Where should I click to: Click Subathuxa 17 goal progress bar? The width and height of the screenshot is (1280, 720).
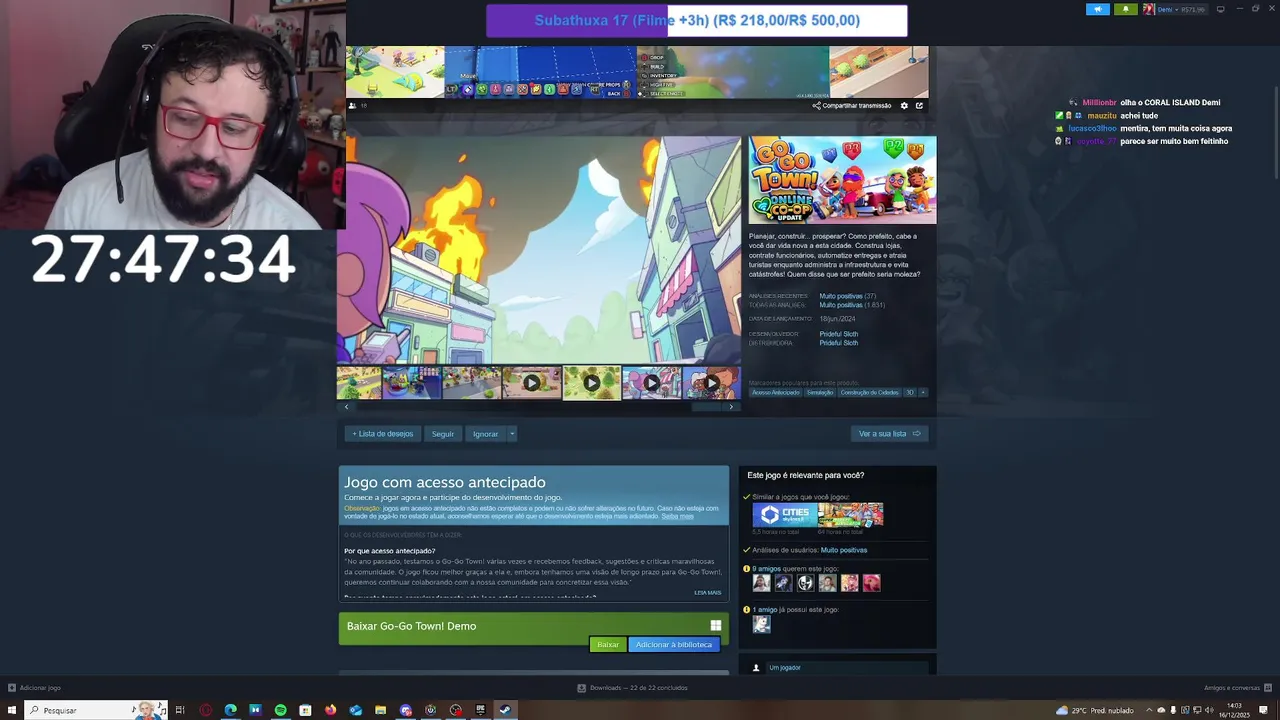(697, 20)
